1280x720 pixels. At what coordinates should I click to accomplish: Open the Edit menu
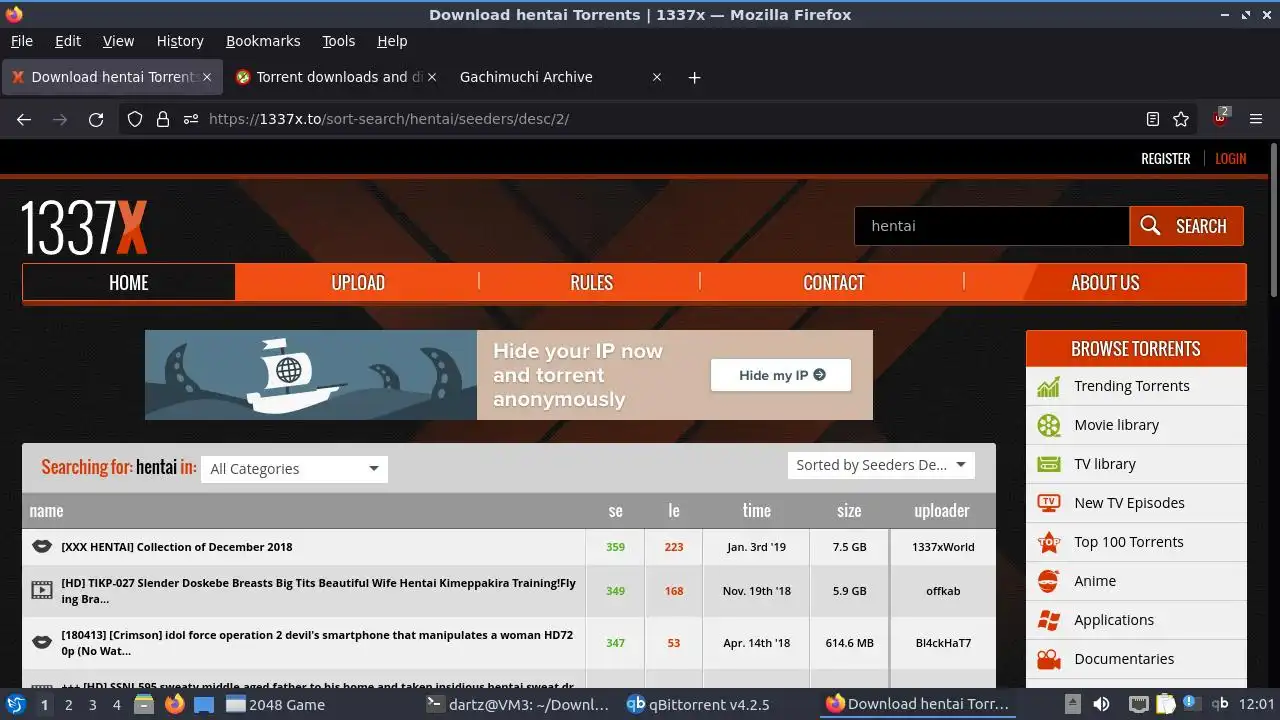(x=68, y=41)
